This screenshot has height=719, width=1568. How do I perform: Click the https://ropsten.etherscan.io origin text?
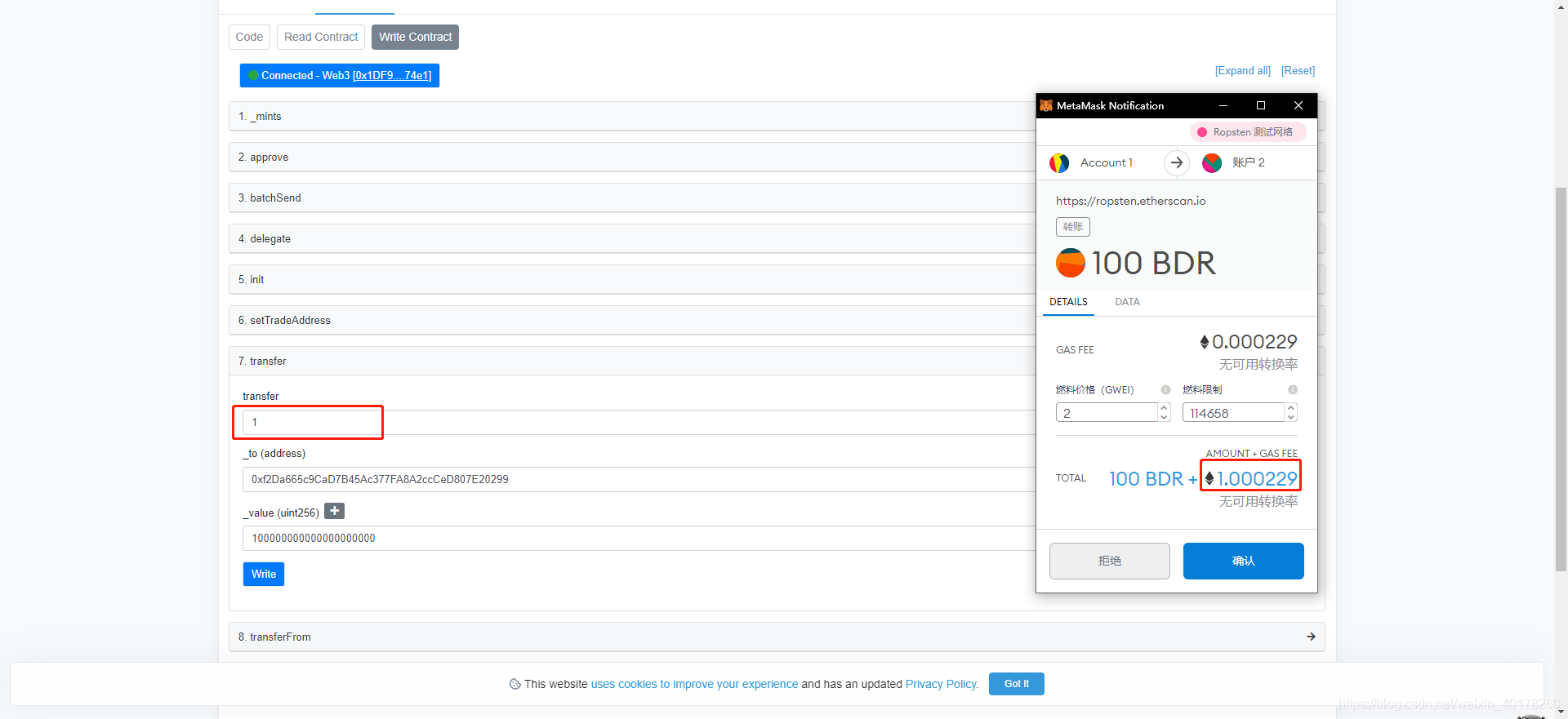1131,201
